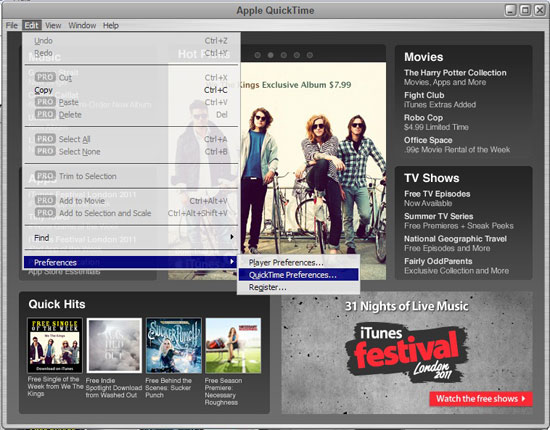Select Redo in the Edit menu
The width and height of the screenshot is (550, 430).
point(131,53)
